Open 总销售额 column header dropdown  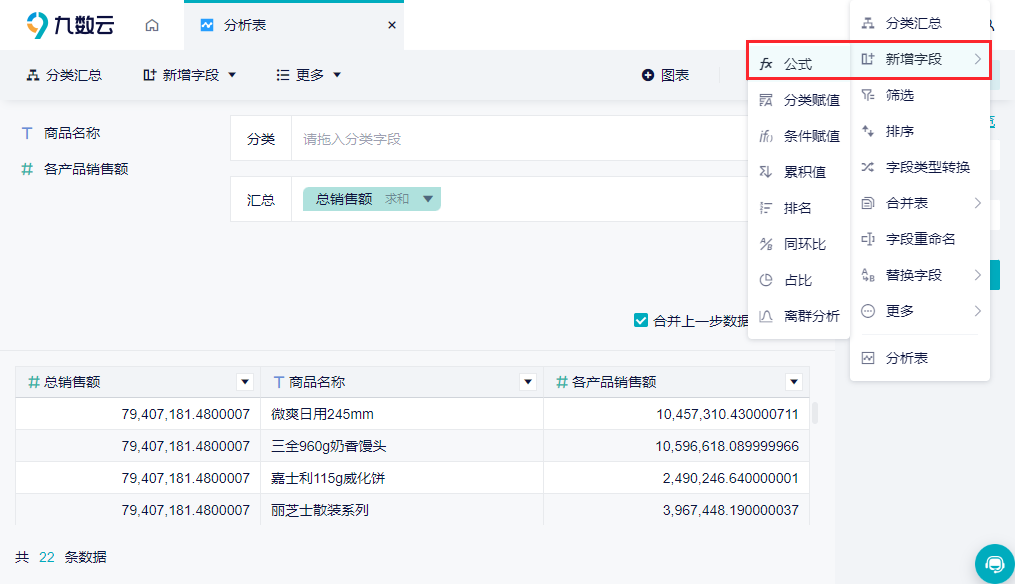245,382
